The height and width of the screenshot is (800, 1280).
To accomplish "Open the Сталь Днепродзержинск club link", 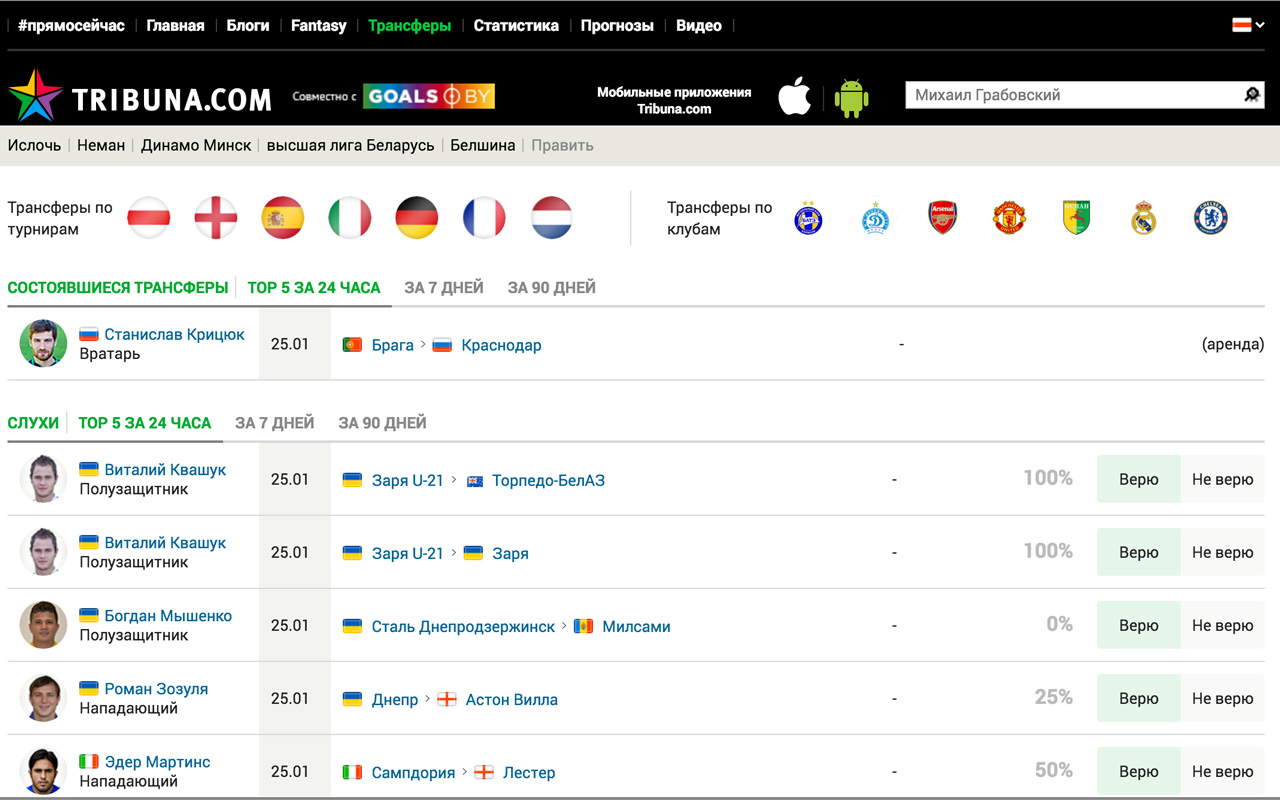I will [x=463, y=627].
